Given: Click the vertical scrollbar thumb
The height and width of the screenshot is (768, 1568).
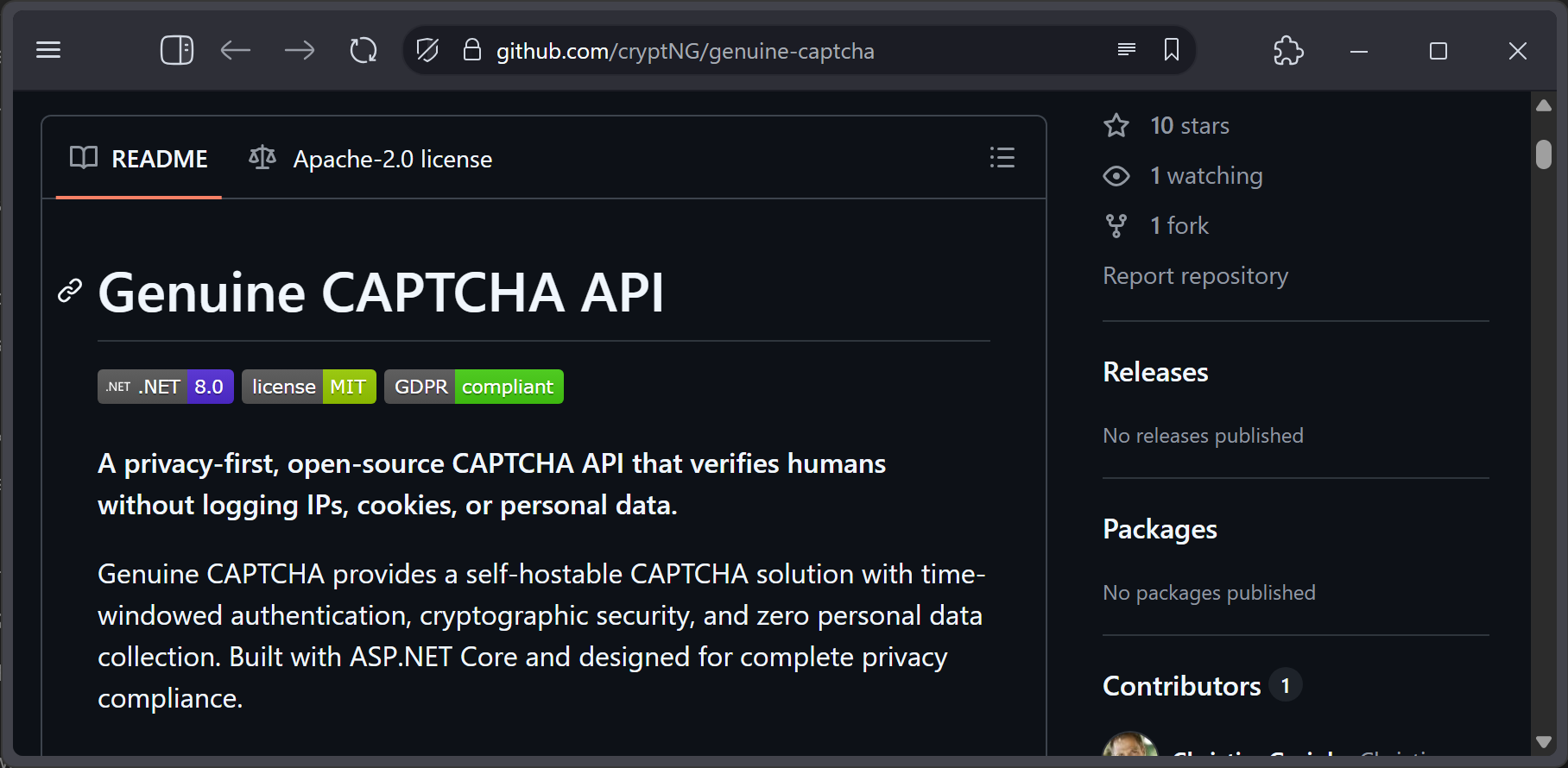Looking at the screenshot, I should point(1544,154).
